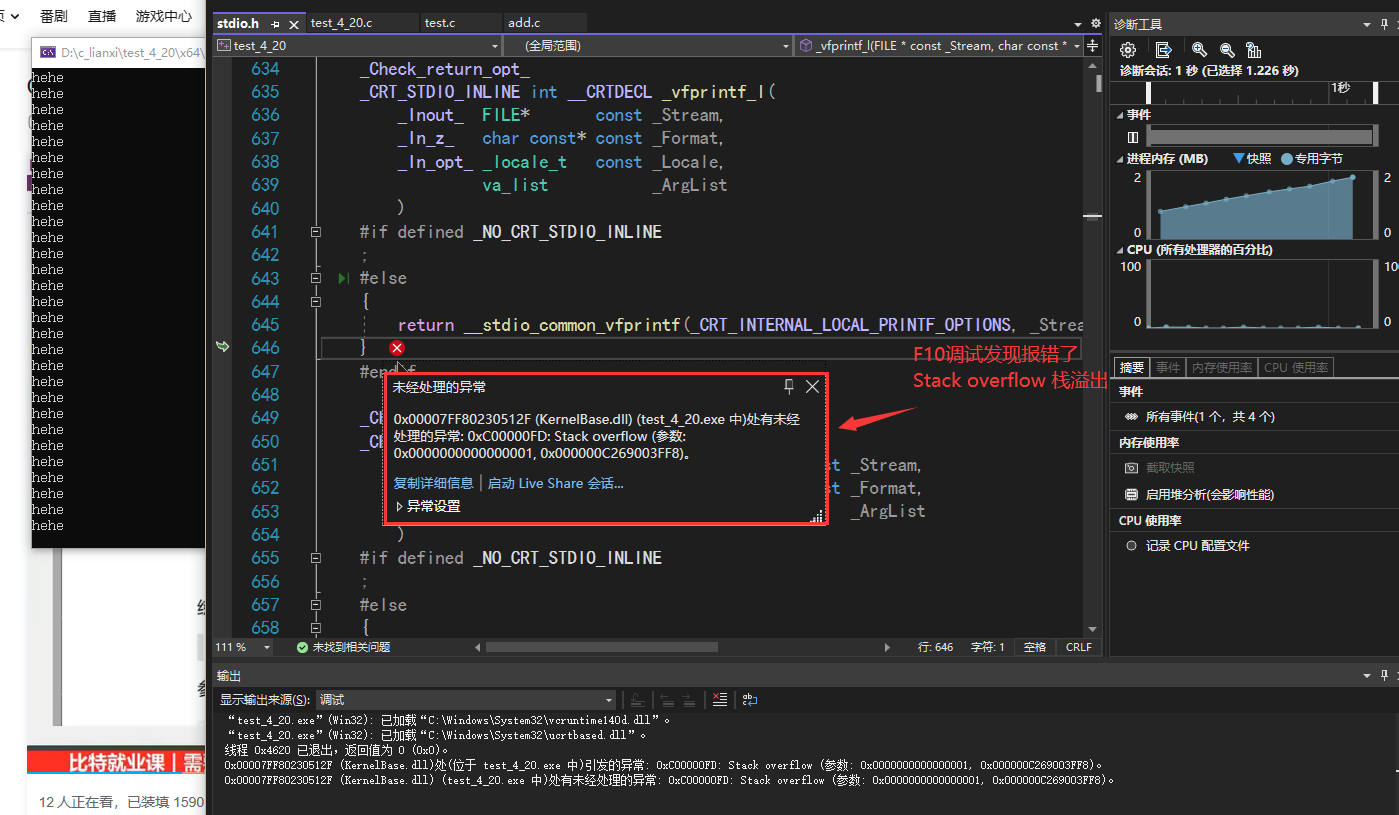
Task: Collapse the brace block at line 644
Action: click(317, 301)
